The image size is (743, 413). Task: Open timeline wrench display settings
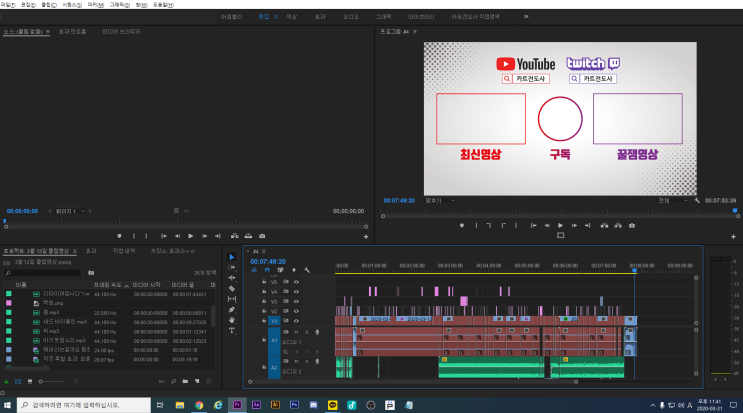coord(307,270)
